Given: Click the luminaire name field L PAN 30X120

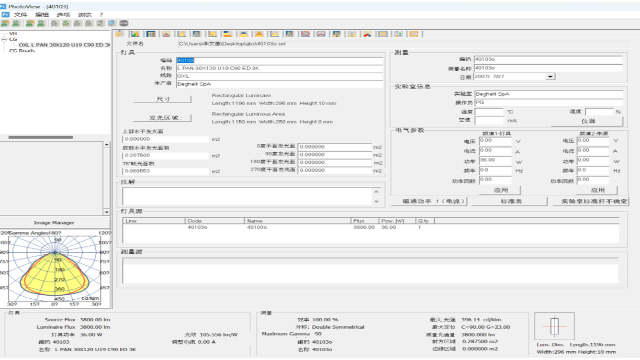Looking at the screenshot, I should [280, 68].
